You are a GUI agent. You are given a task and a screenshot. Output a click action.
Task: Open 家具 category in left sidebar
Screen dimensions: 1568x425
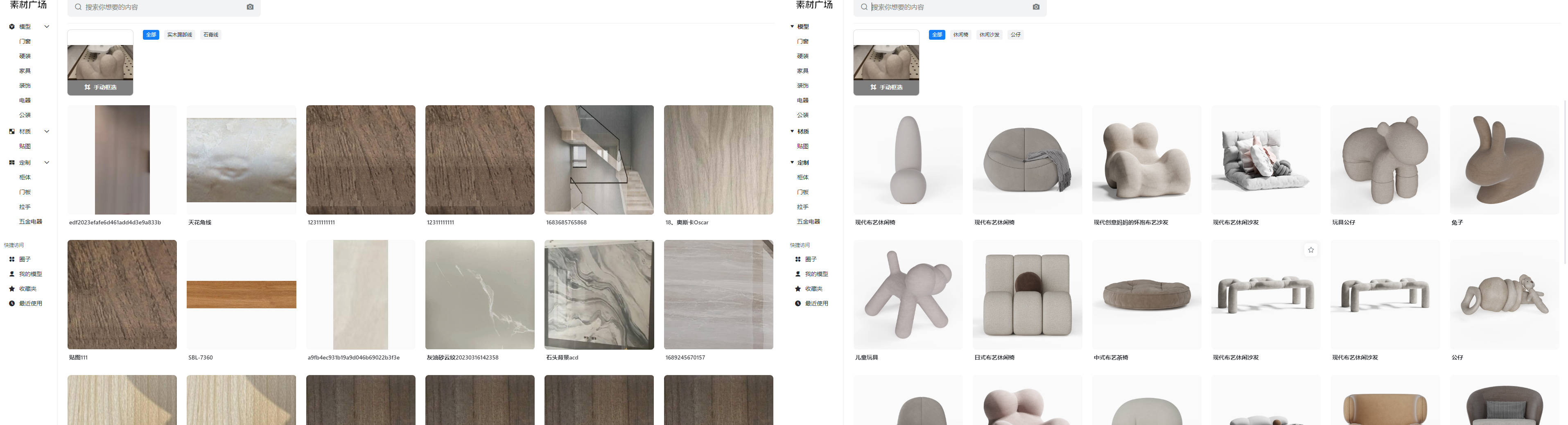pyautogui.click(x=25, y=71)
